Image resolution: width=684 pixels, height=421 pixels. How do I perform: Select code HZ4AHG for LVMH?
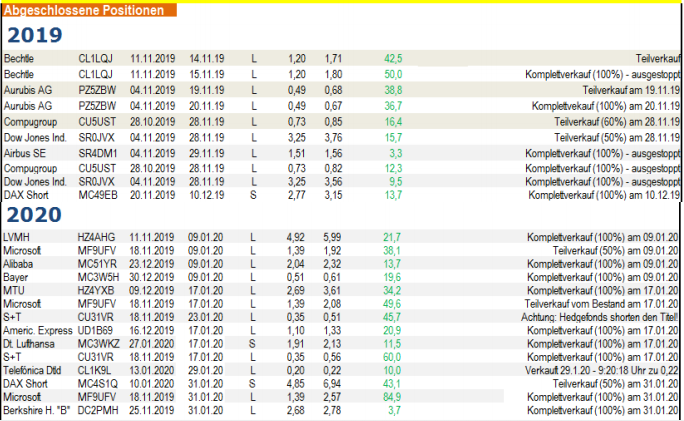point(96,237)
